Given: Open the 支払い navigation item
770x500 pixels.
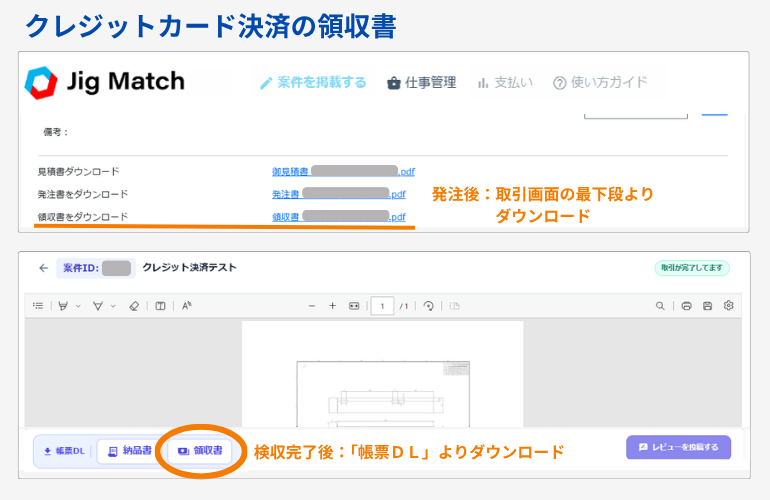Looking at the screenshot, I should click(x=505, y=83).
